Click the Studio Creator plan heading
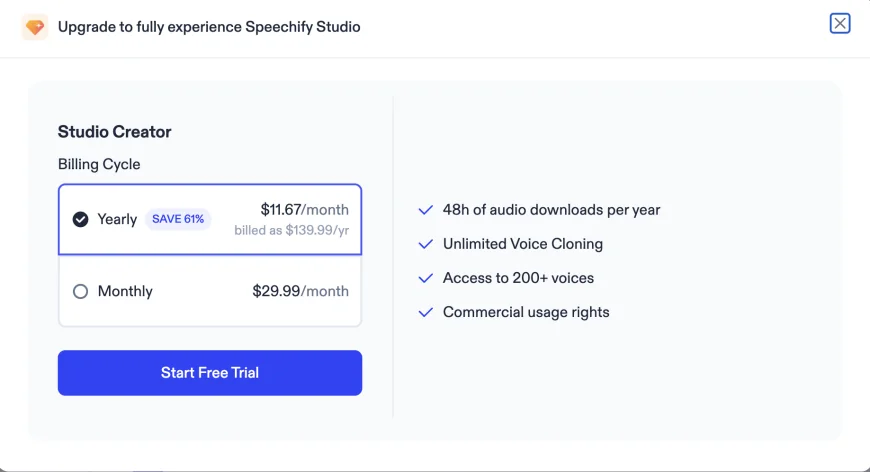Viewport: 870px width, 472px height. coord(114,132)
